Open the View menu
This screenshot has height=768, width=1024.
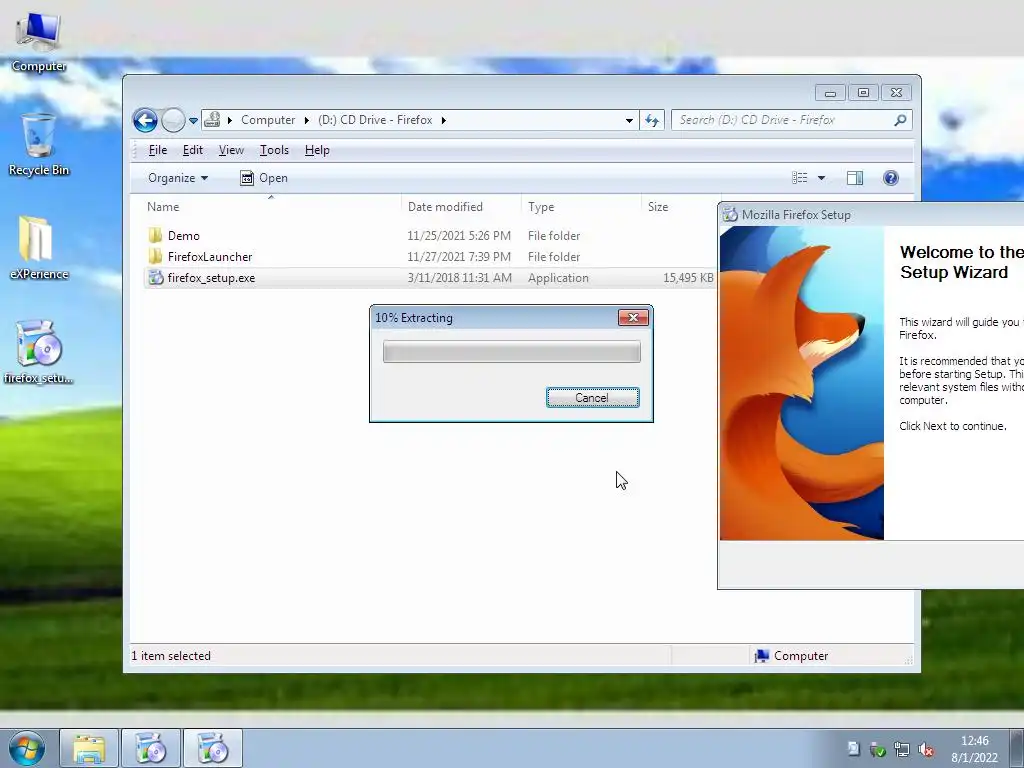(231, 150)
